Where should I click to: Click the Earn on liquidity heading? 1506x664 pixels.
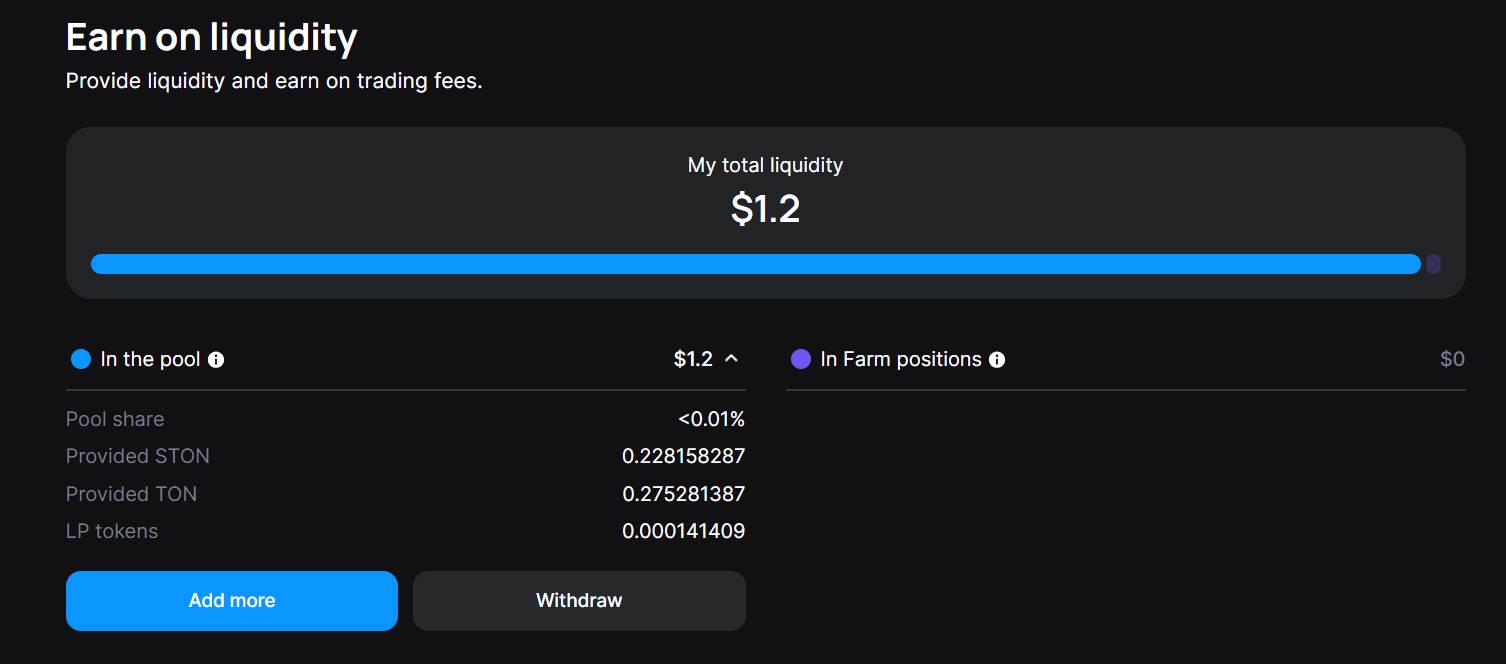(211, 38)
